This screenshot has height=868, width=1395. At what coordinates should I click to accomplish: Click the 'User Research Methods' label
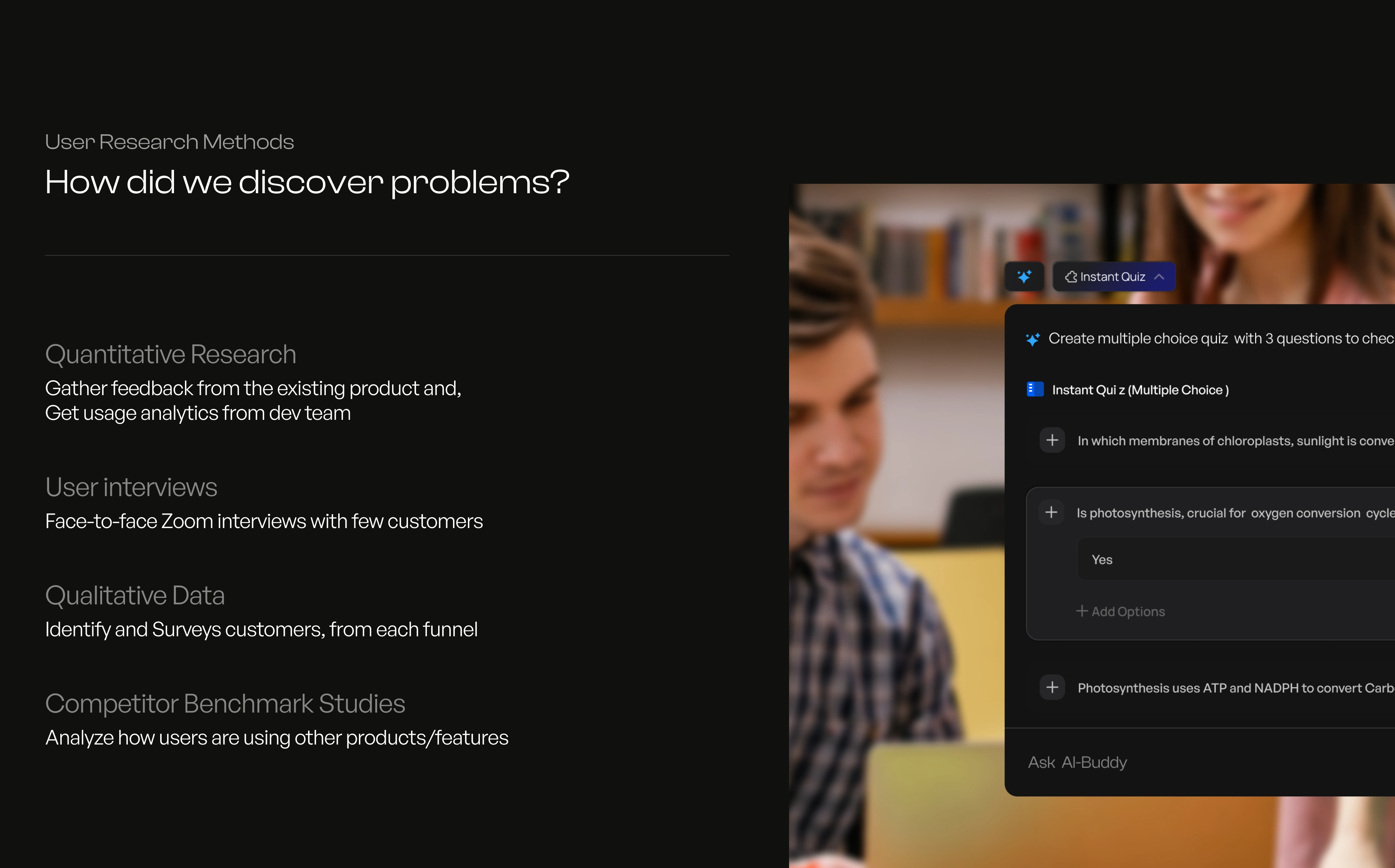coord(169,142)
